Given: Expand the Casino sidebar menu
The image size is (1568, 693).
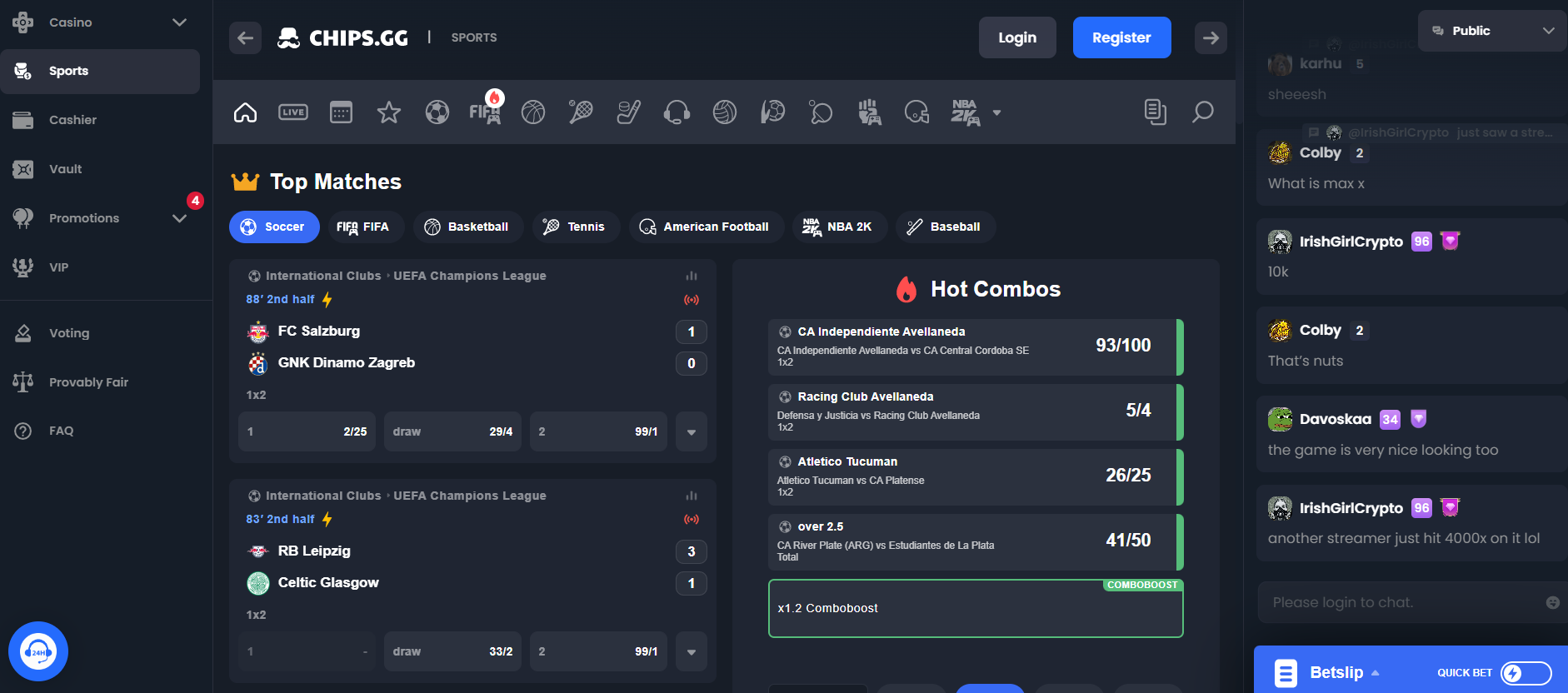Looking at the screenshot, I should (x=179, y=22).
